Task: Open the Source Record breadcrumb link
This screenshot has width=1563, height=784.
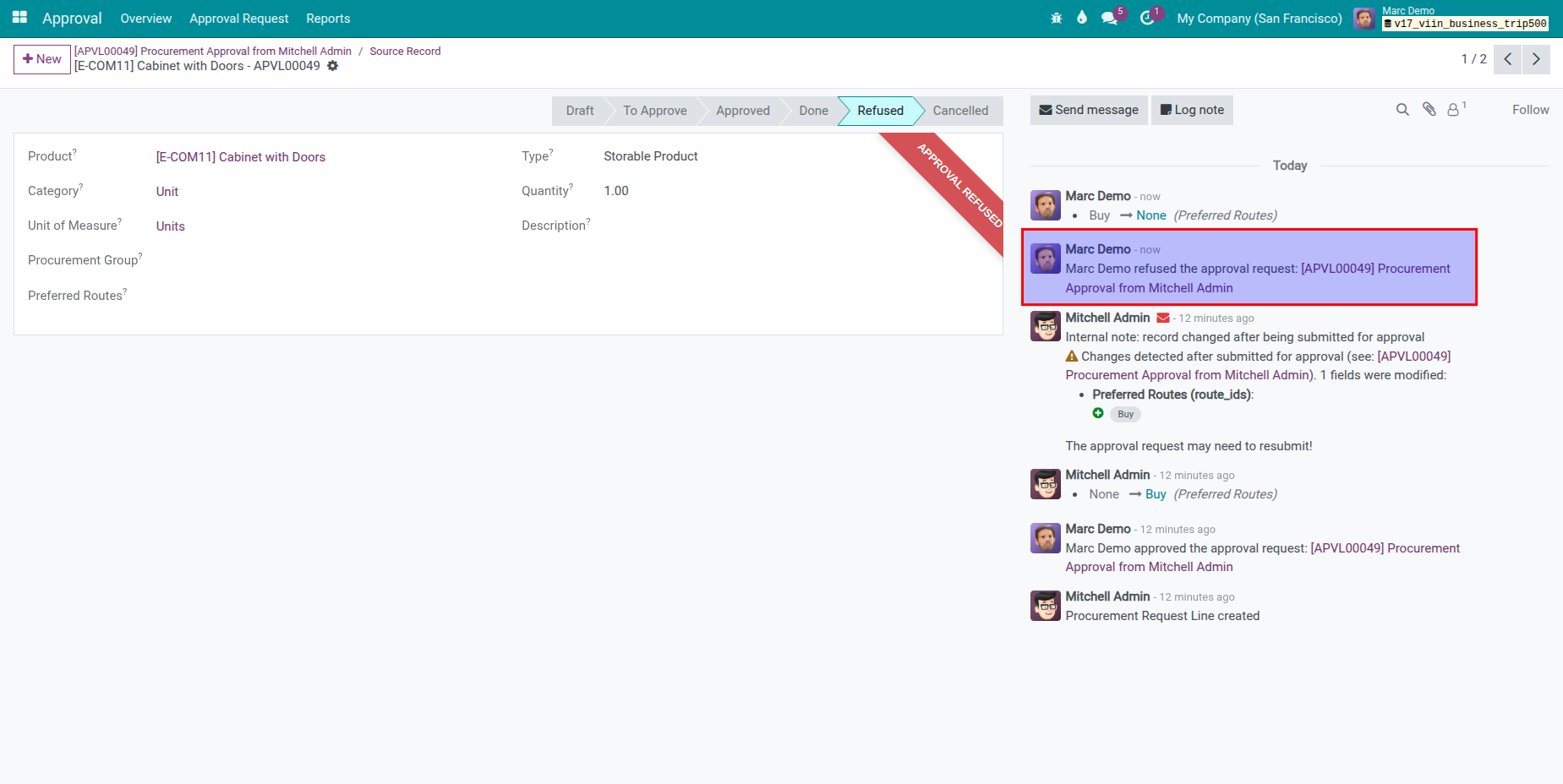Action: 405,51
